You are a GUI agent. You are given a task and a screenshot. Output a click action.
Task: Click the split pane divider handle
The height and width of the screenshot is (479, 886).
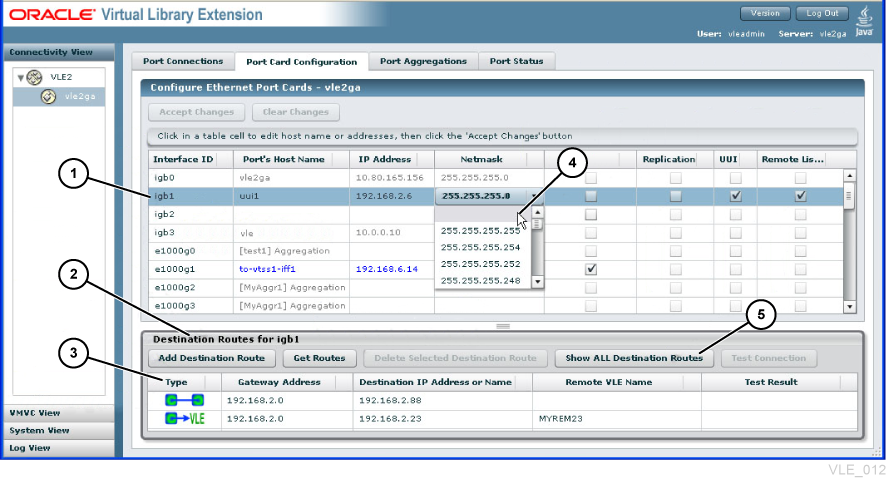503,326
